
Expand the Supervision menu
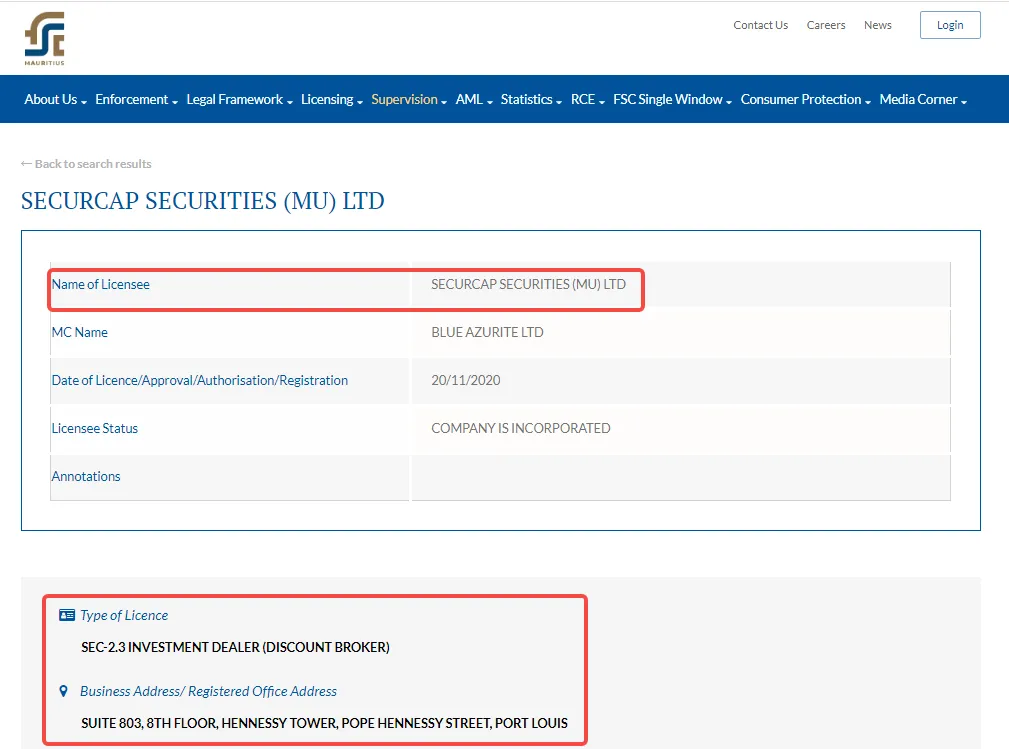point(409,100)
